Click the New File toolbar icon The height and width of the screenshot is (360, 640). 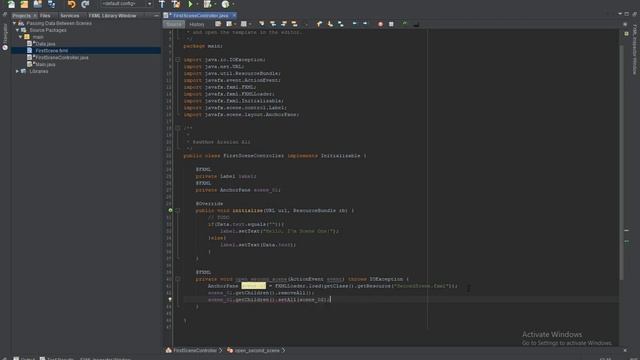pyautogui.click(x=11, y=4)
